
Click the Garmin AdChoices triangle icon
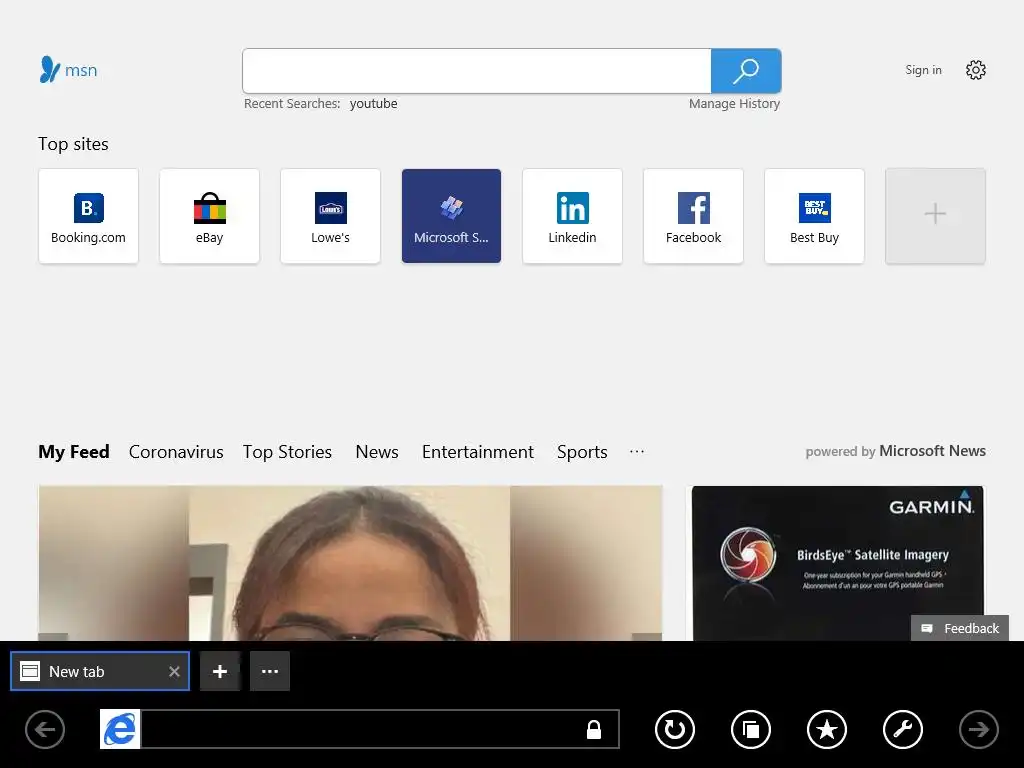pos(965,494)
